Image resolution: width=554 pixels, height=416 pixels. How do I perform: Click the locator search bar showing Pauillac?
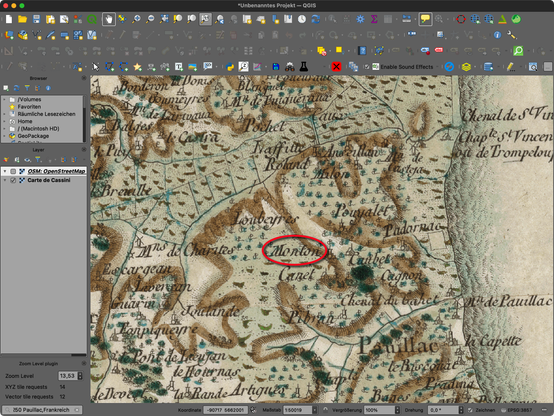pyautogui.click(x=42, y=410)
